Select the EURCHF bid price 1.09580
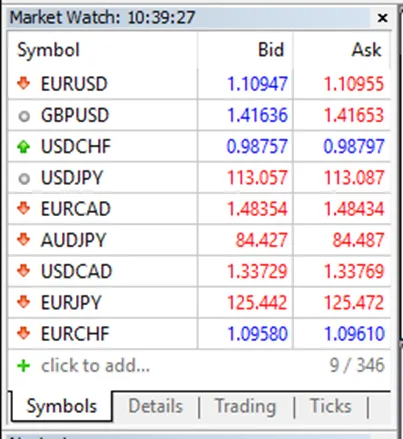Screen dimensions: 403x439 click(x=257, y=334)
